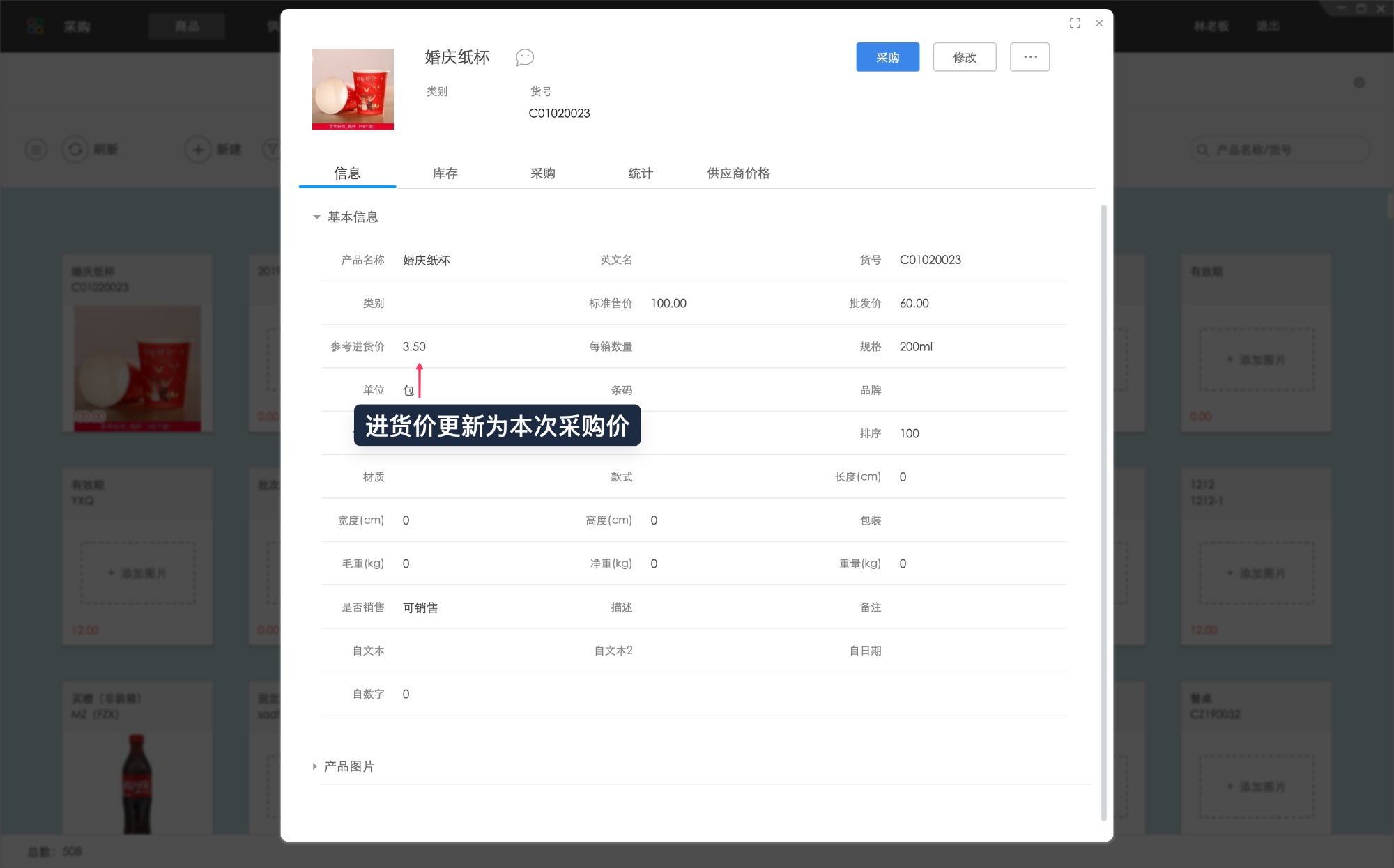1394x868 pixels.
Task: Close the product detail dialog
Action: click(1099, 23)
